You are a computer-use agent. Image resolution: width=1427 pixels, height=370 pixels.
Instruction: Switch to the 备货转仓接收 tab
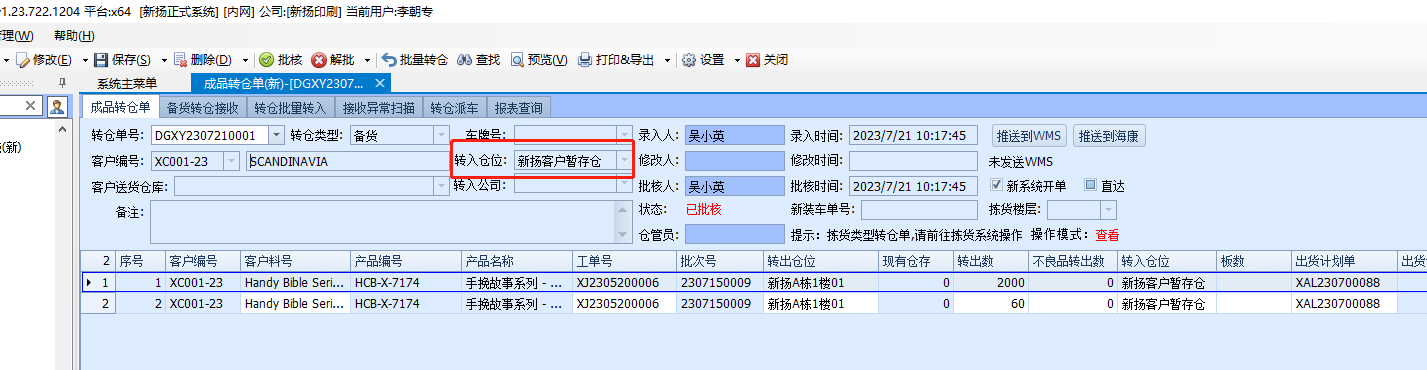[x=203, y=107]
